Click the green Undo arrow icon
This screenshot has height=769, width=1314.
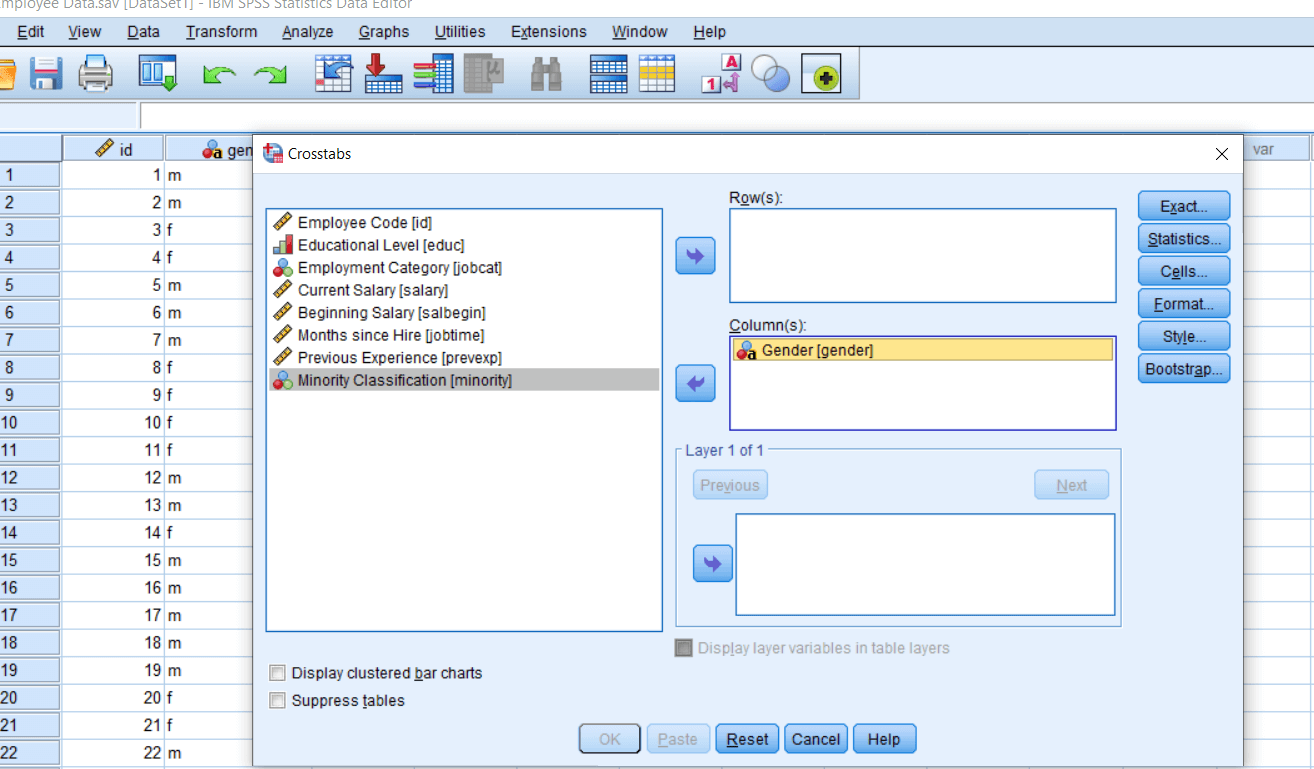(218, 75)
